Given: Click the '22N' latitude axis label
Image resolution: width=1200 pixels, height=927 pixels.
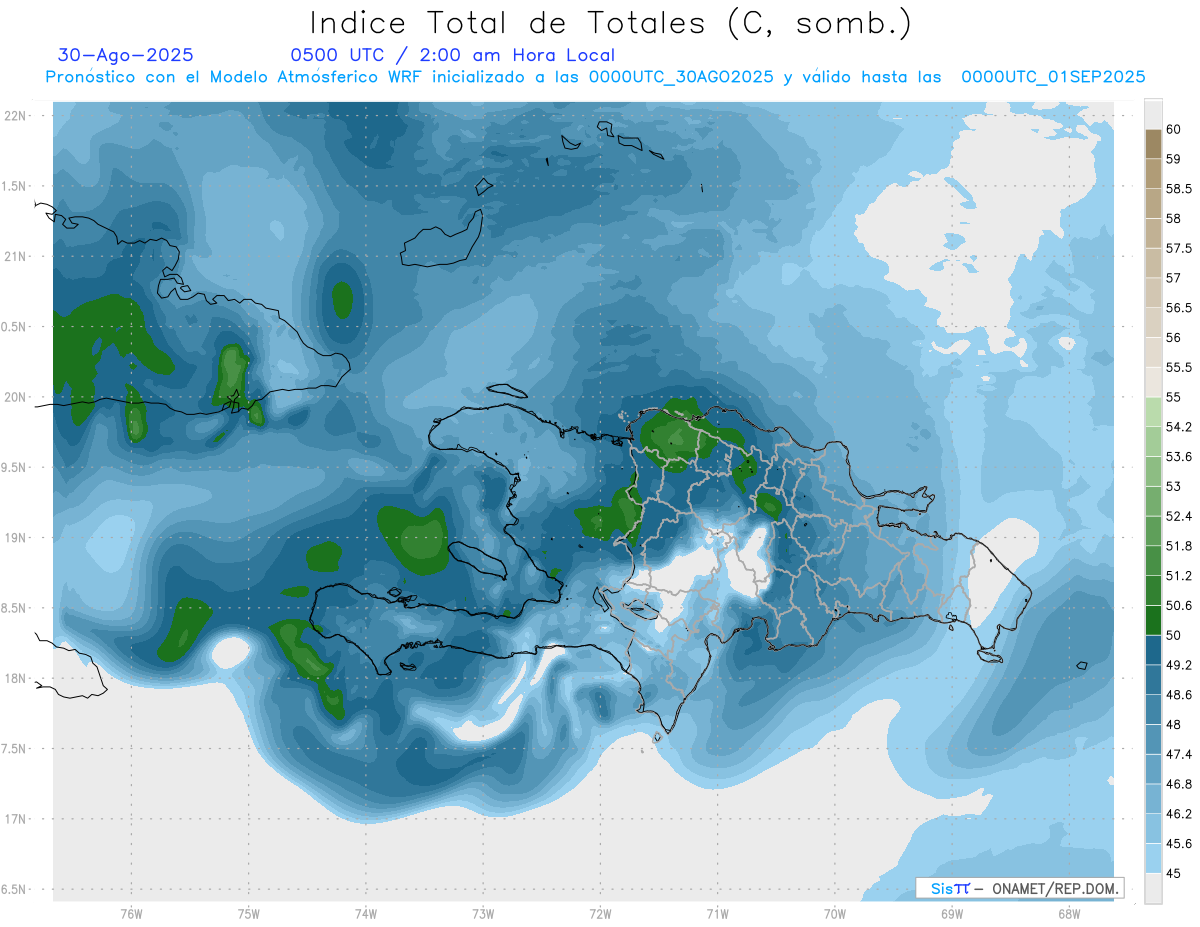Looking at the screenshot, I should 15,116.
